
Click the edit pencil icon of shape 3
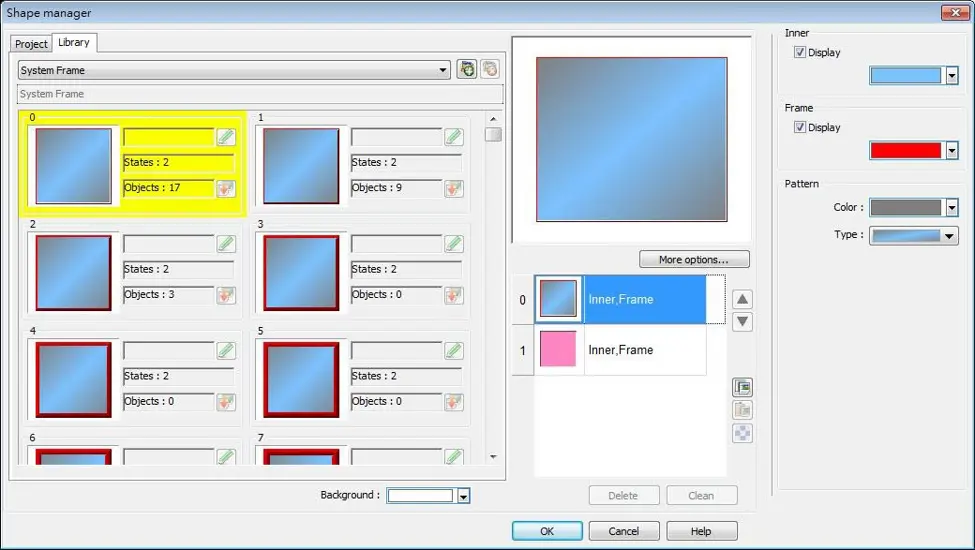pyautogui.click(x=454, y=244)
